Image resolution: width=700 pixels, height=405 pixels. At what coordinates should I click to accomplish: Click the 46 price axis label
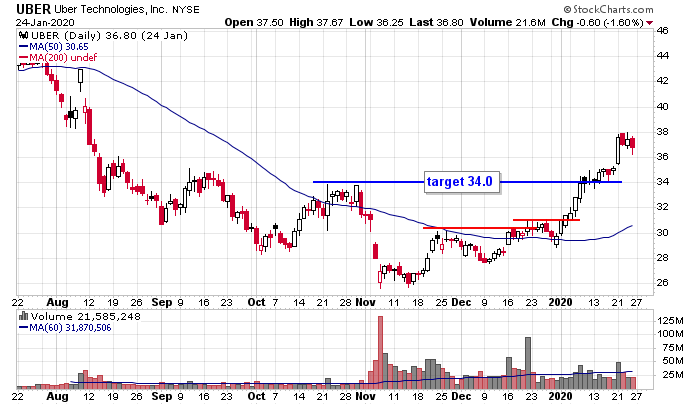point(662,31)
